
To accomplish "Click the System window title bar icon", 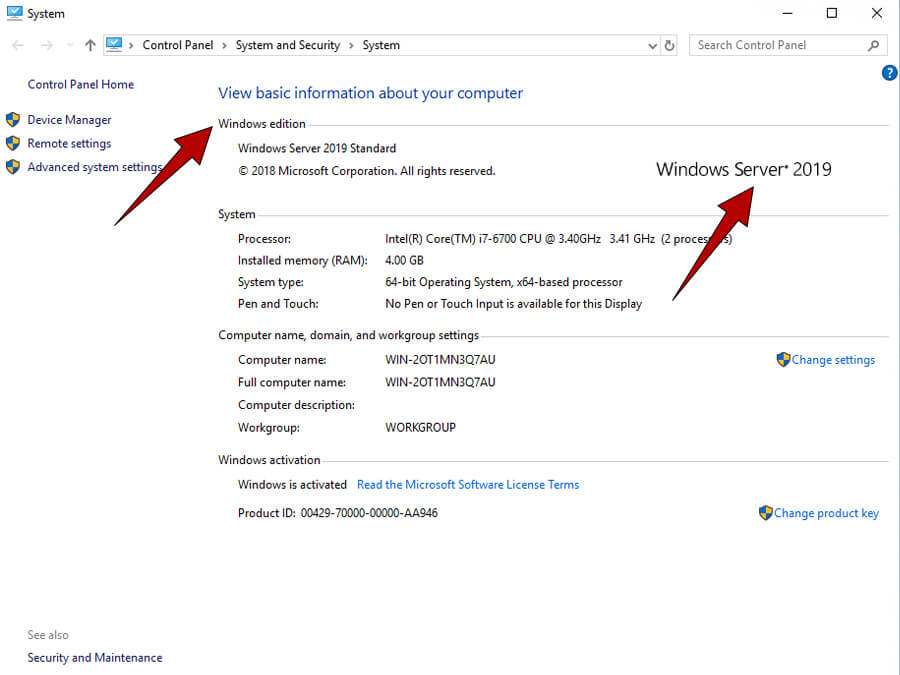I will pos(14,13).
